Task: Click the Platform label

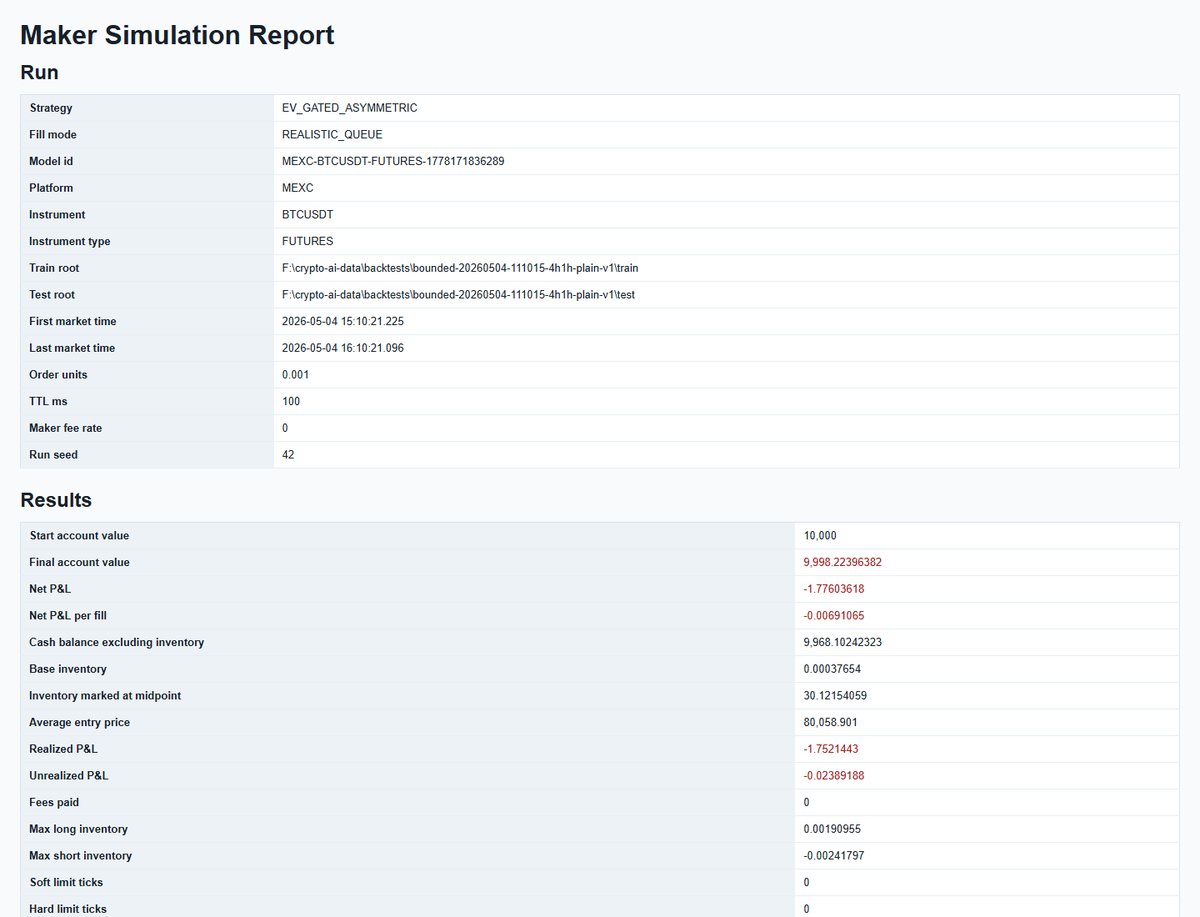Action: coord(51,188)
